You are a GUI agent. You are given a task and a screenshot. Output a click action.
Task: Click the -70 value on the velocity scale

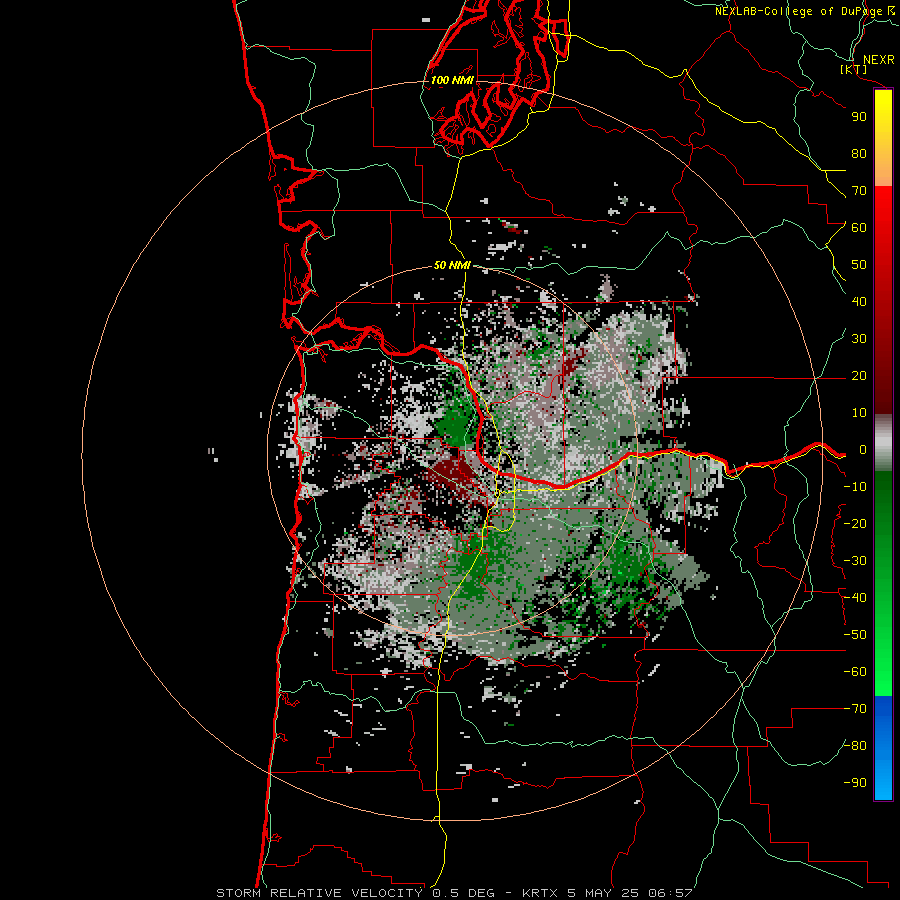[855, 709]
